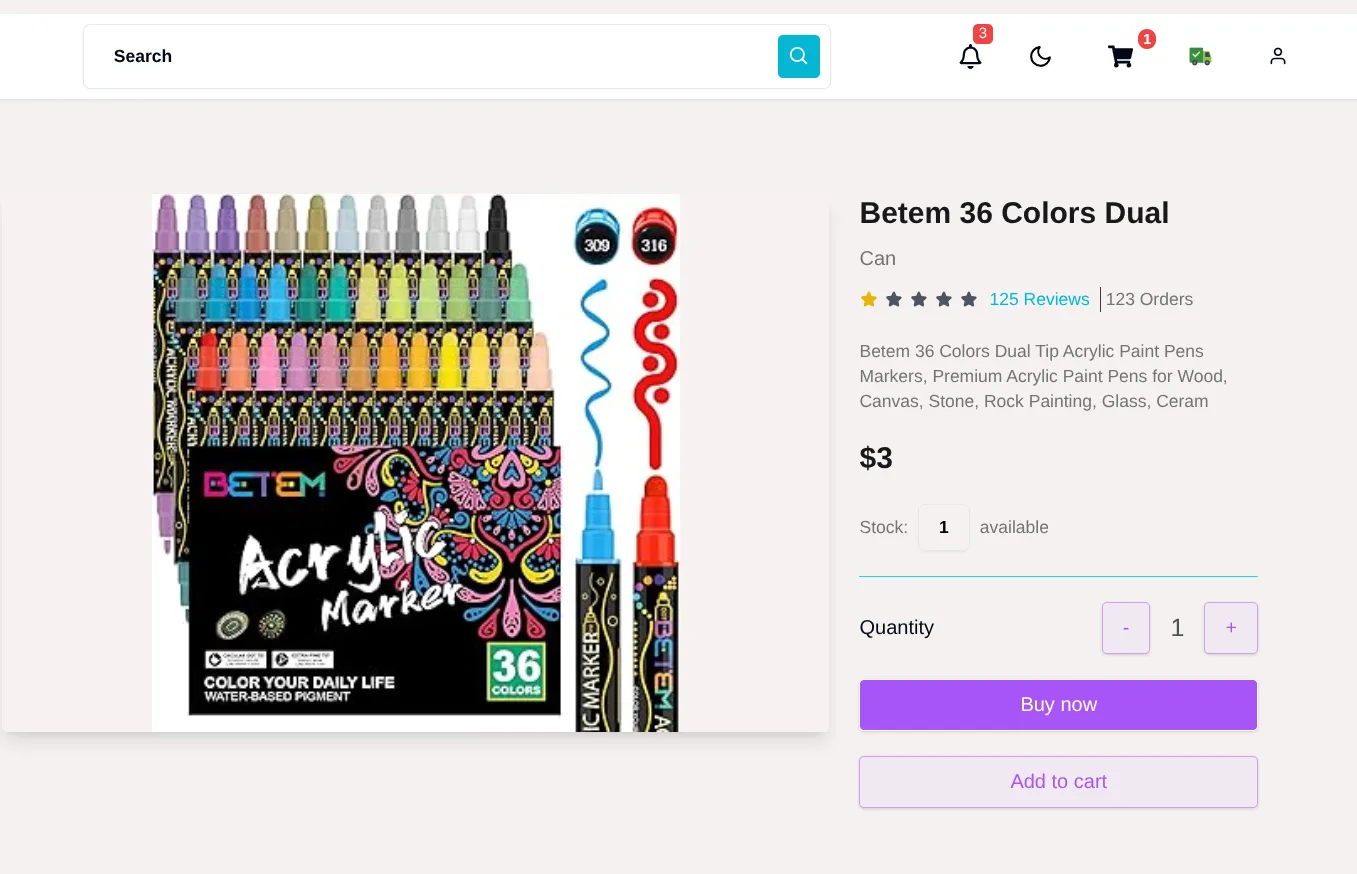The height and width of the screenshot is (874, 1357).
Task: Open the user account icon
Action: click(x=1277, y=57)
